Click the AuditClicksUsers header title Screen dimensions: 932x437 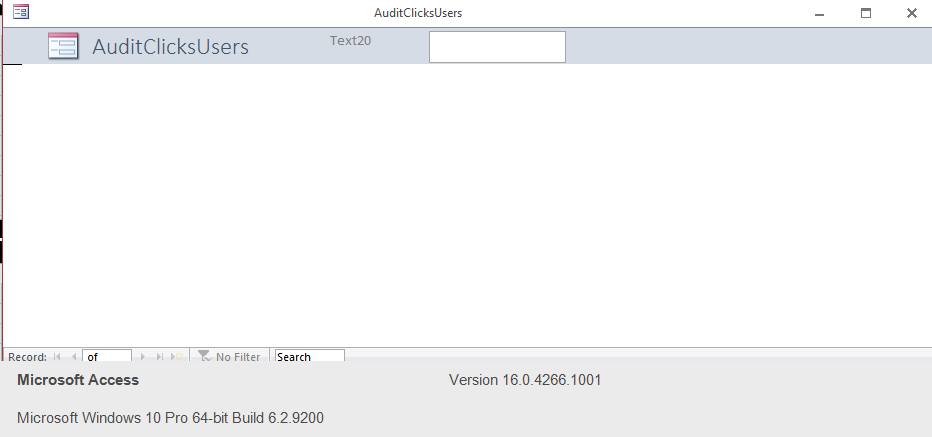pos(170,47)
